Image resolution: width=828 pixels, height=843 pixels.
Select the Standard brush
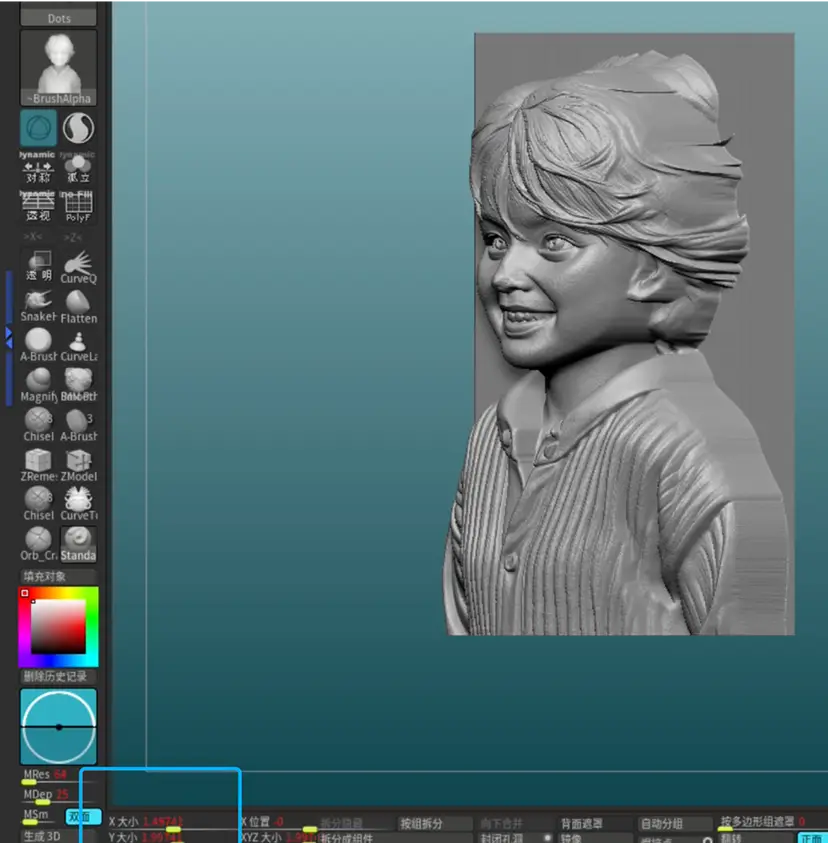coord(78,542)
